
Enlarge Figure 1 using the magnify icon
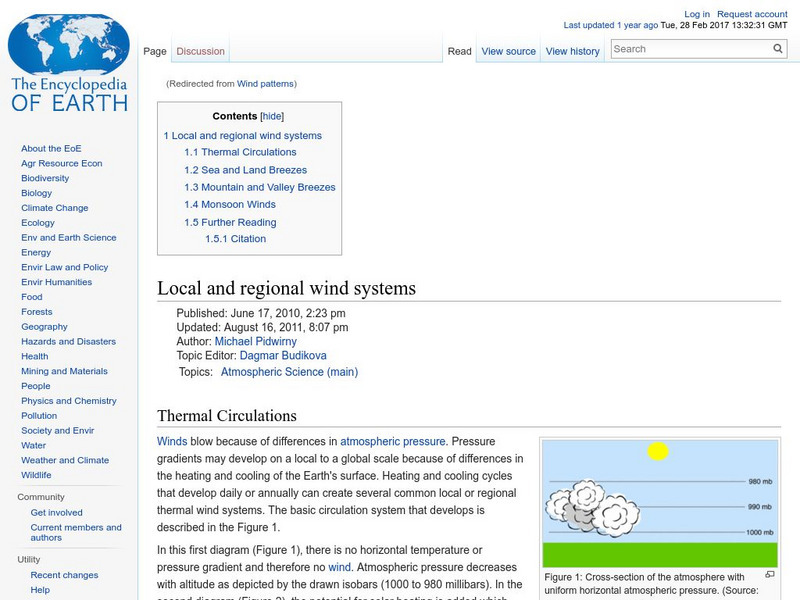pyautogui.click(x=770, y=574)
